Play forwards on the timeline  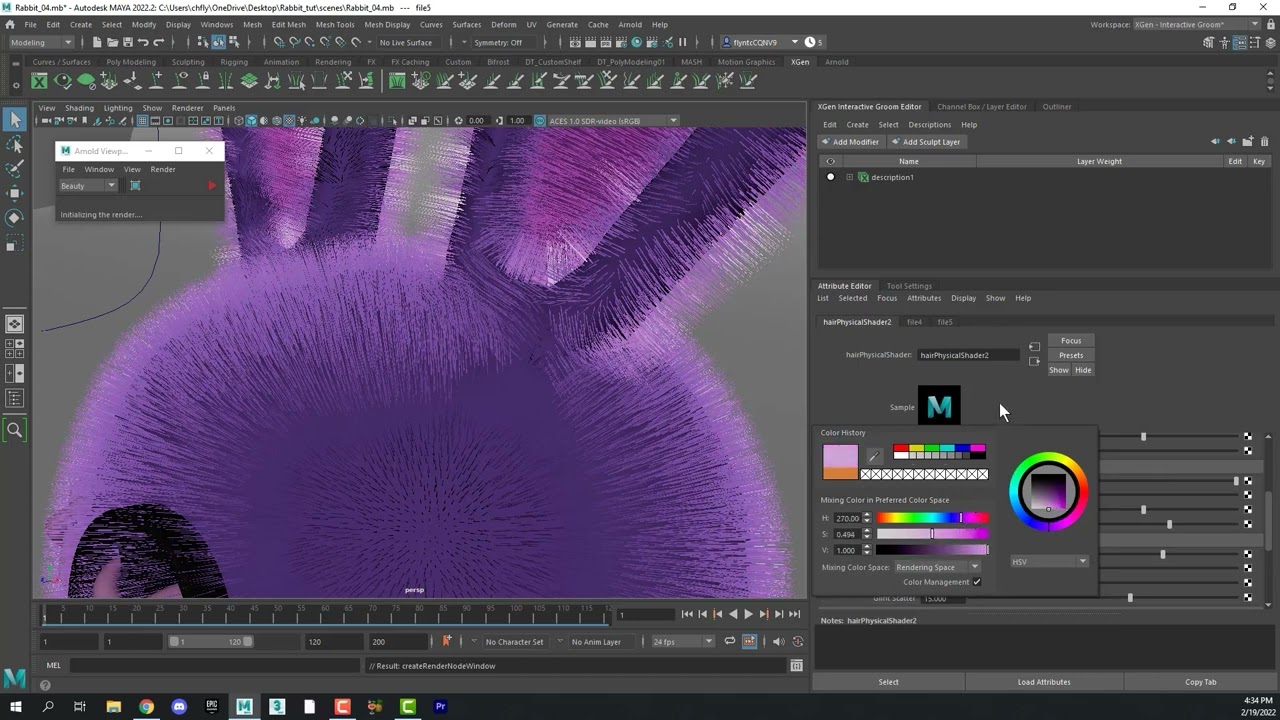pos(748,614)
